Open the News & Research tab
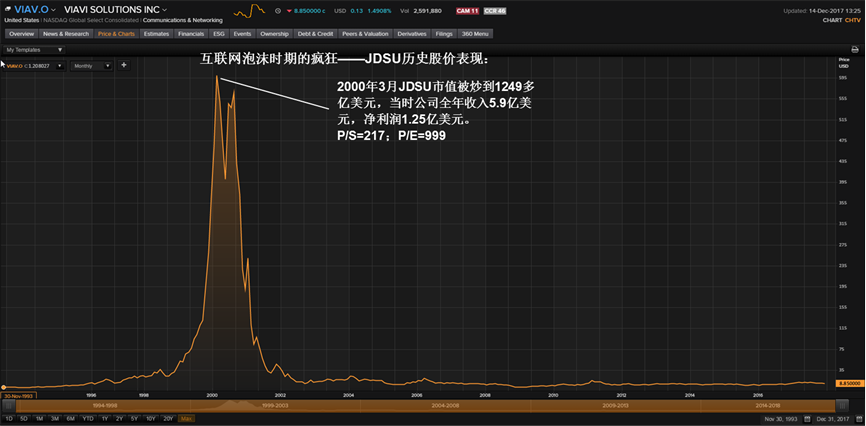 point(66,33)
